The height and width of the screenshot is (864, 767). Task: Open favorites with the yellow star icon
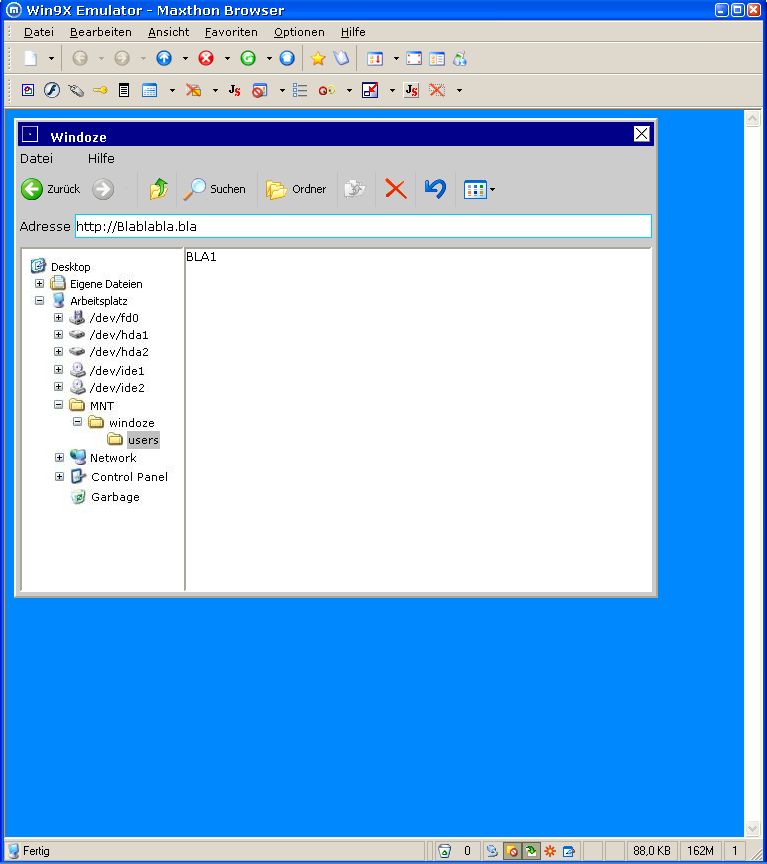tap(318, 58)
